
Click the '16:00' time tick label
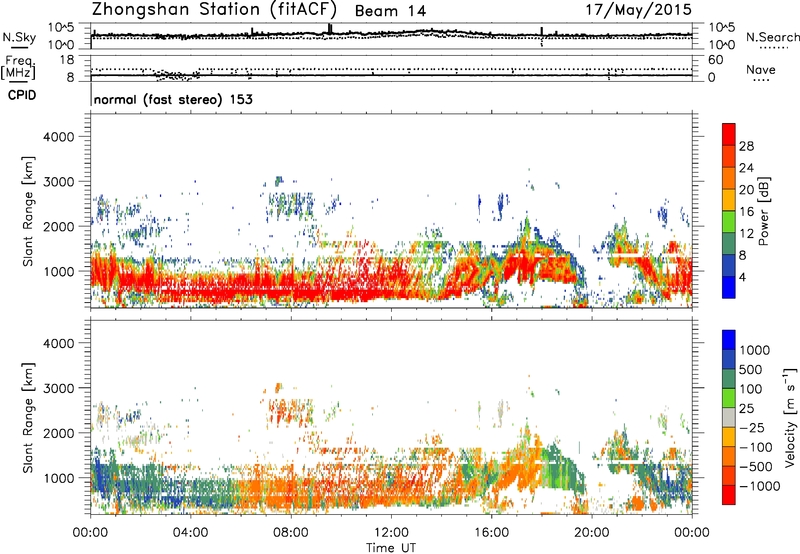(x=491, y=533)
